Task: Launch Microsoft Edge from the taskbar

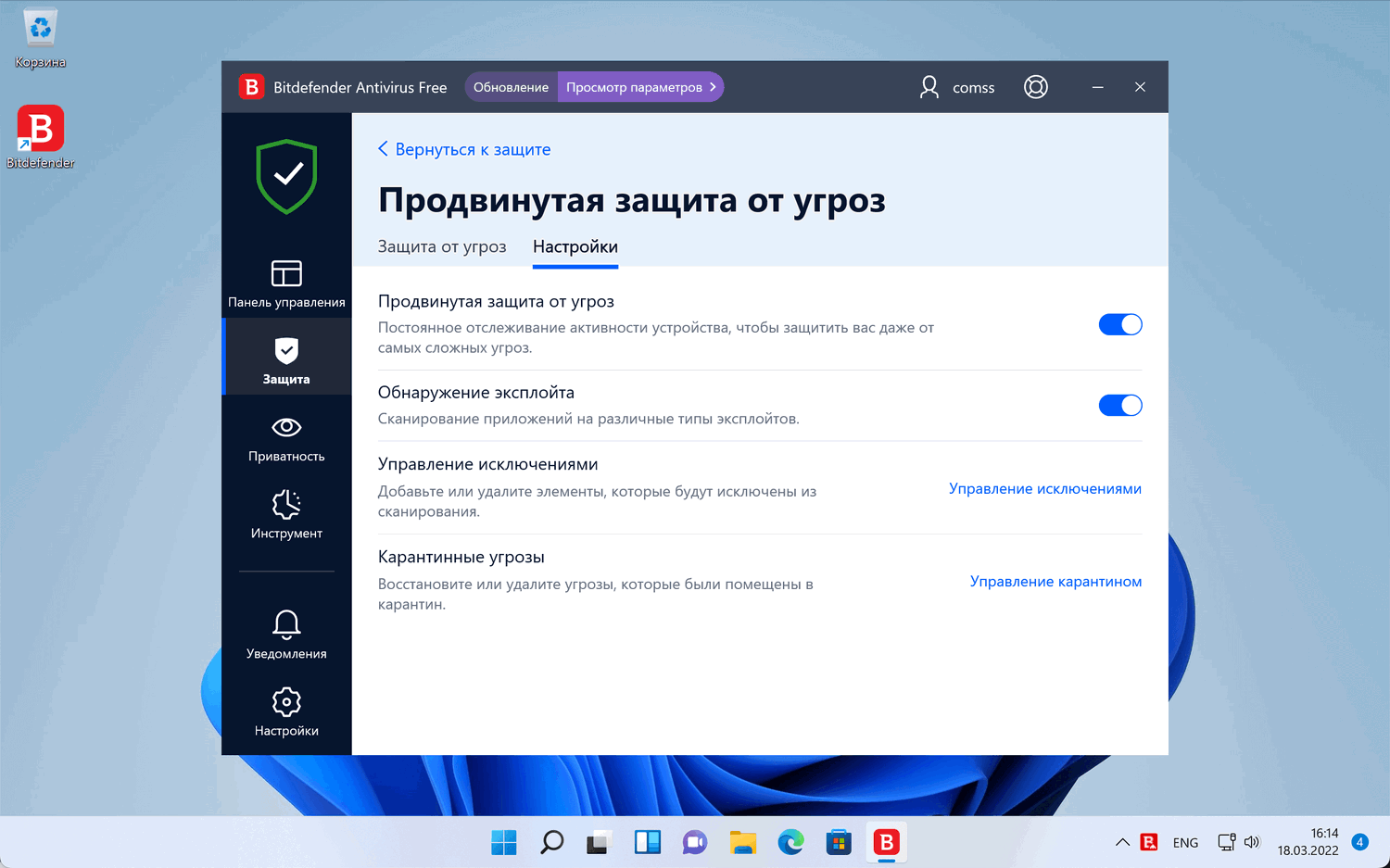Action: 790,842
